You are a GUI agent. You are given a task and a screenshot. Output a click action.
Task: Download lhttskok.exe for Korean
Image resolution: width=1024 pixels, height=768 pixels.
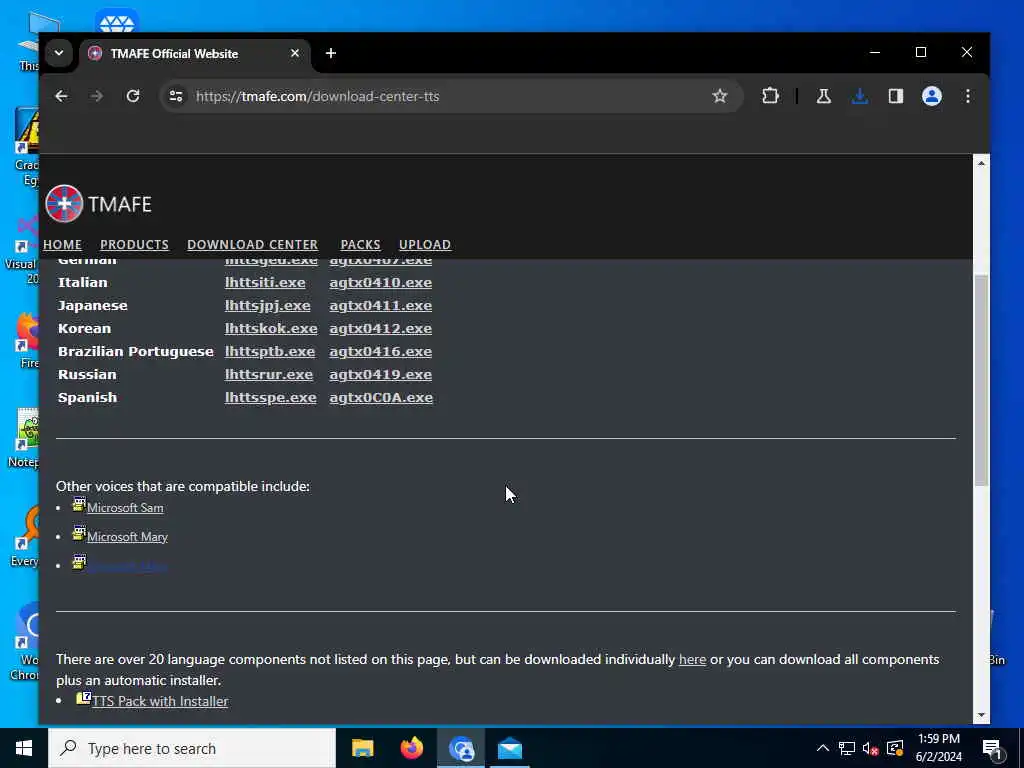click(271, 328)
